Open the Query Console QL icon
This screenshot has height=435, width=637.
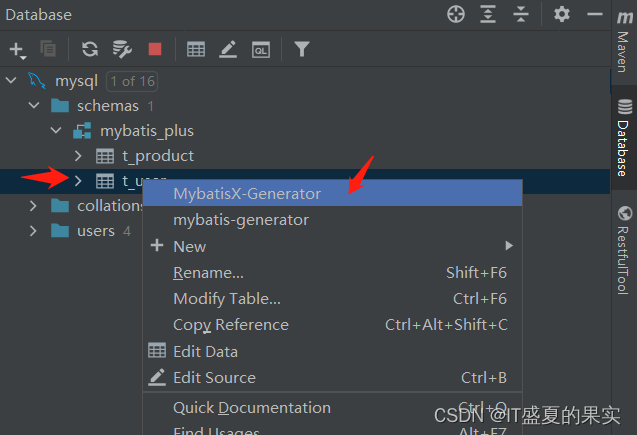tap(260, 50)
